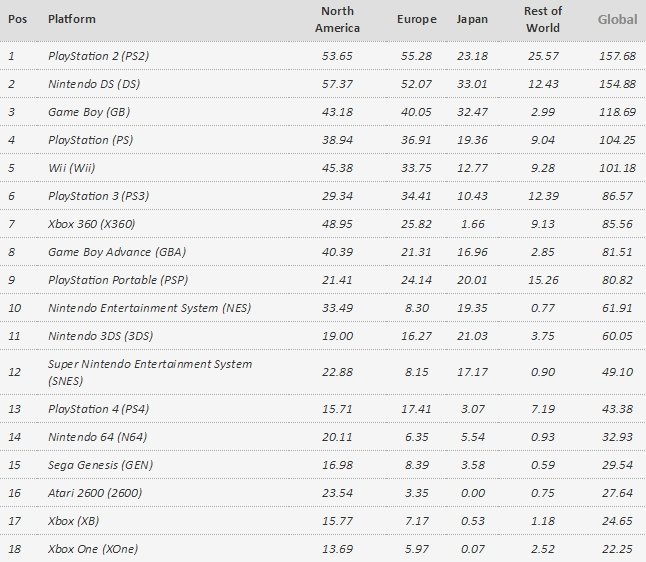The width and height of the screenshot is (646, 562).
Task: Select the Europe column header
Action: [x=417, y=19]
